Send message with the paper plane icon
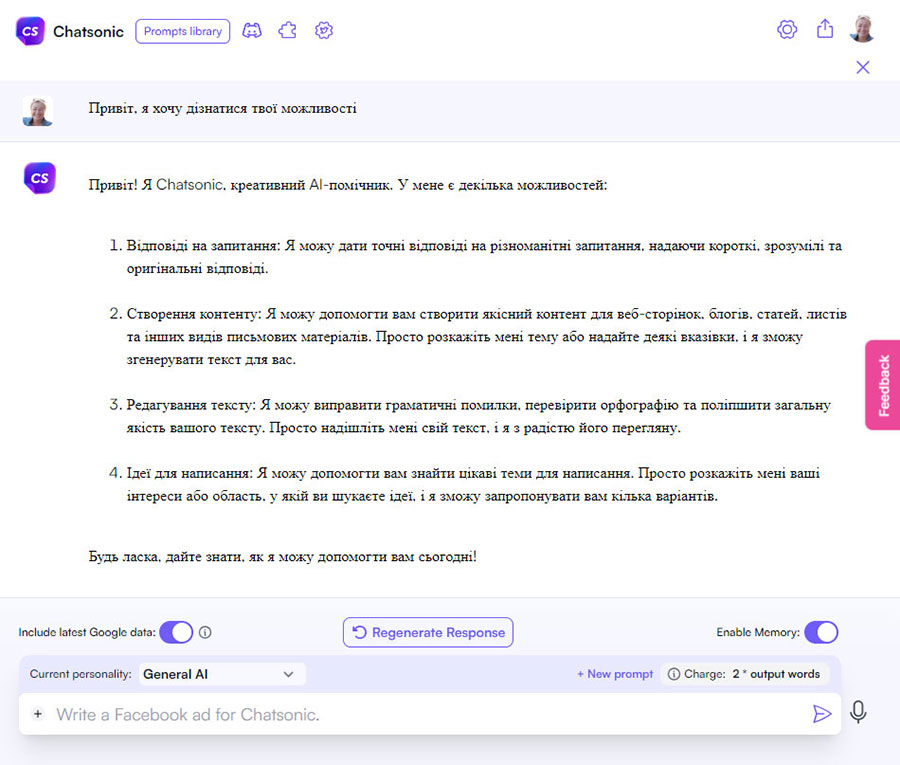This screenshot has width=900, height=765. (x=822, y=714)
